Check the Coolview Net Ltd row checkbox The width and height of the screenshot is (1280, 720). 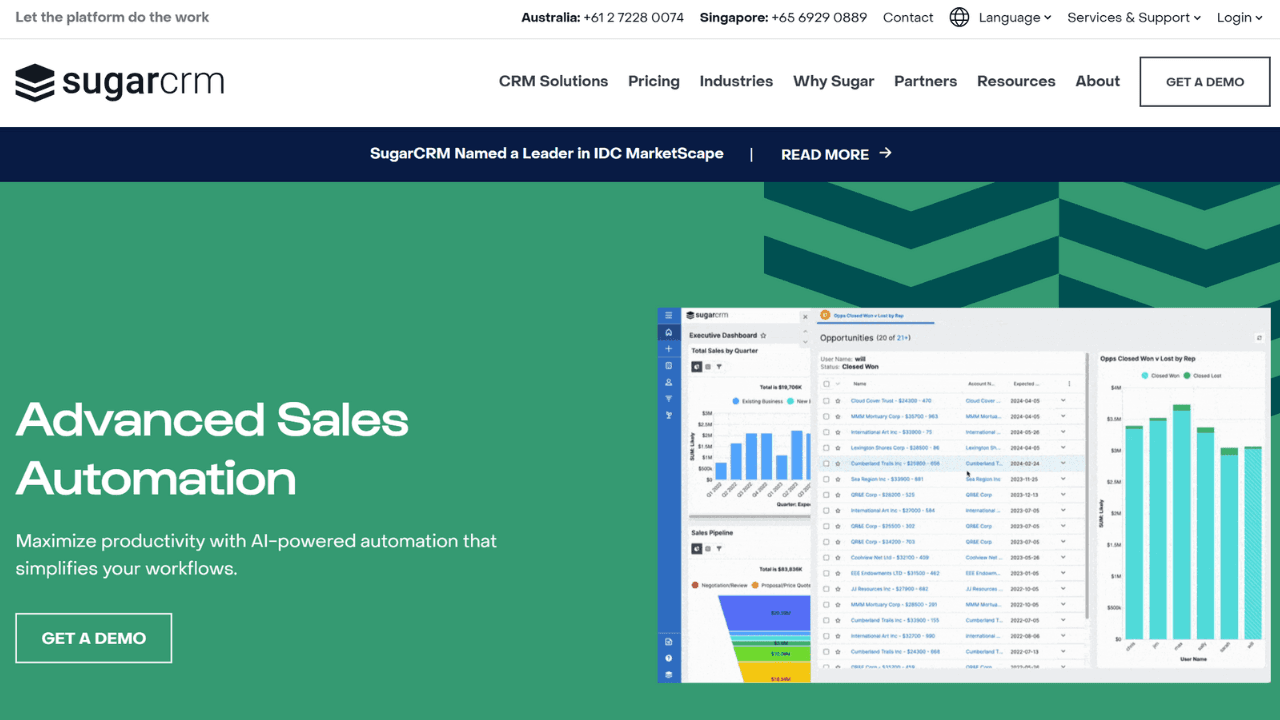pyautogui.click(x=826, y=557)
